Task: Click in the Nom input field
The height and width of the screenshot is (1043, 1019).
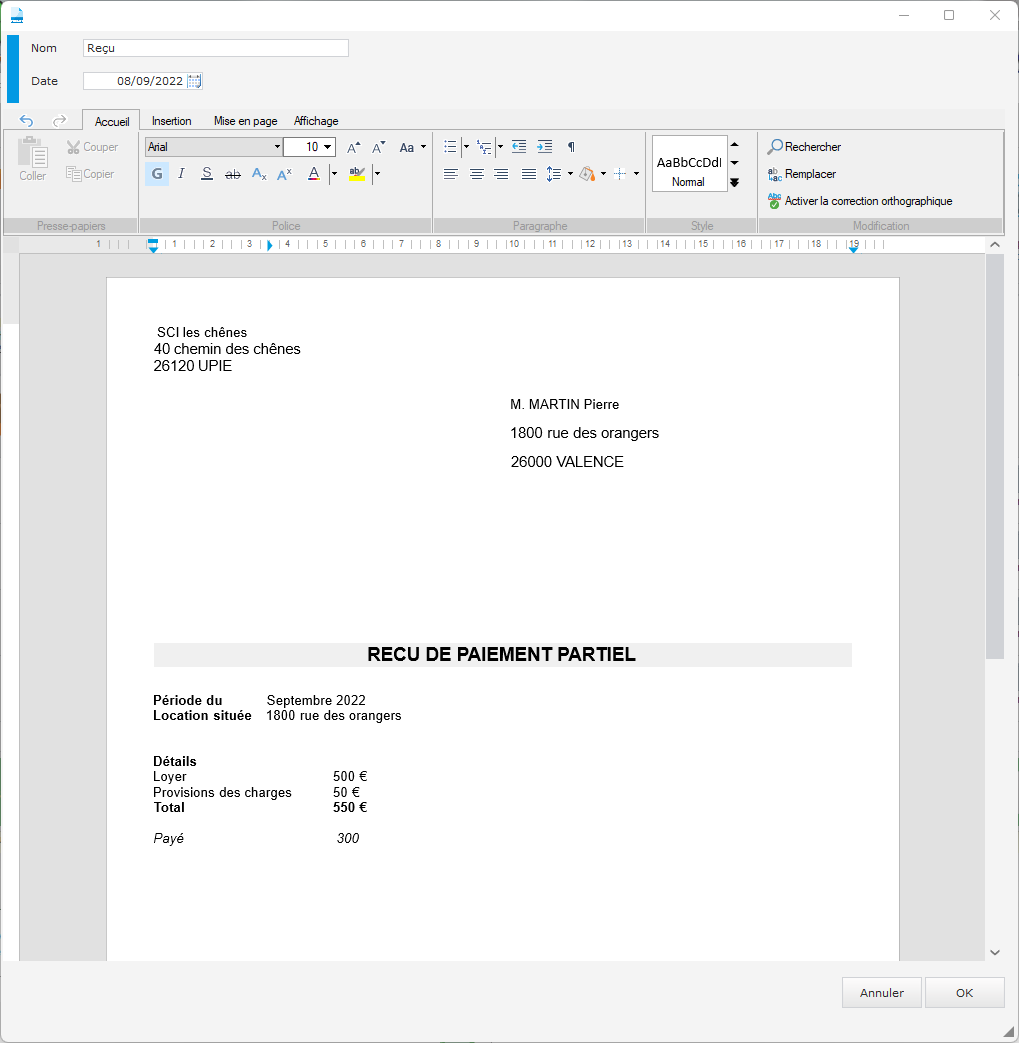Action: click(215, 48)
